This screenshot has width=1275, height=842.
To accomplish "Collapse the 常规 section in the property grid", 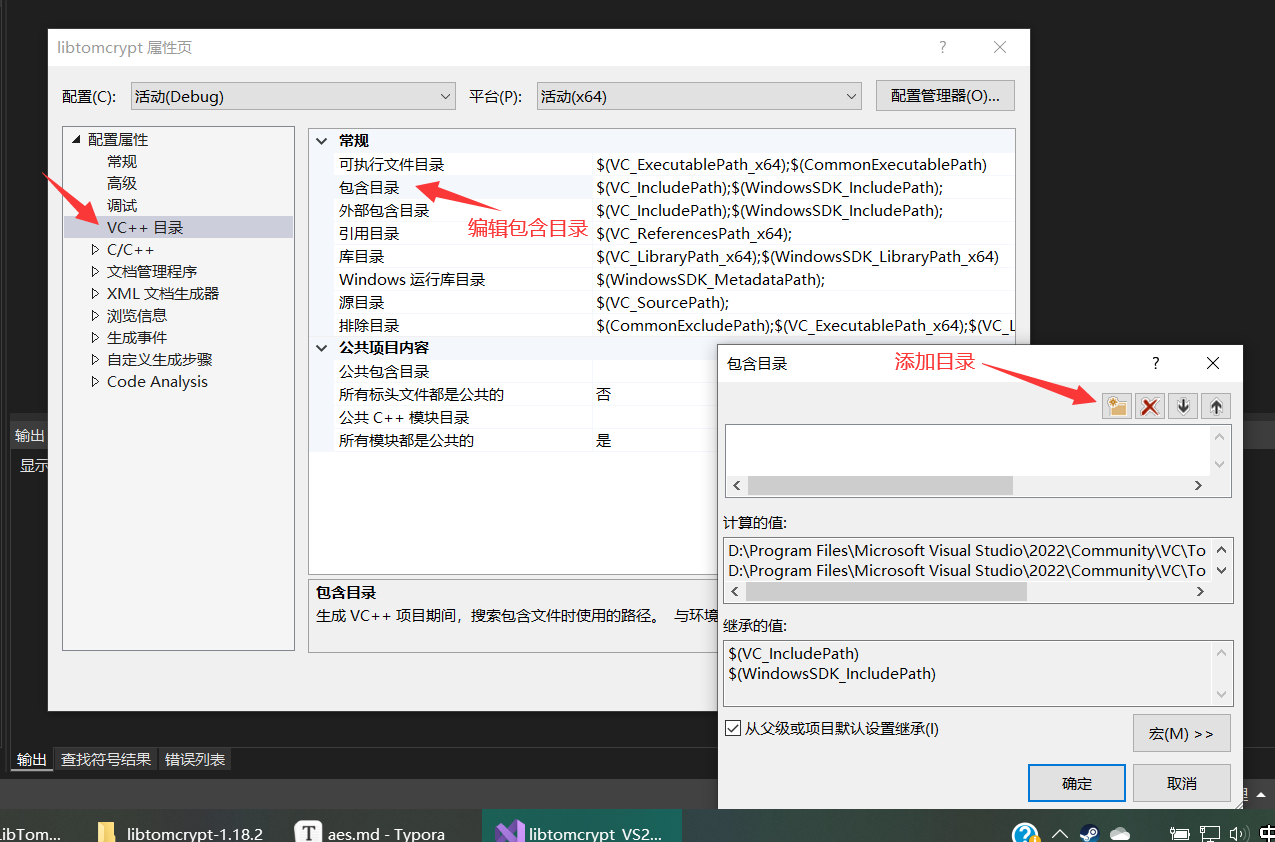I will point(321,140).
